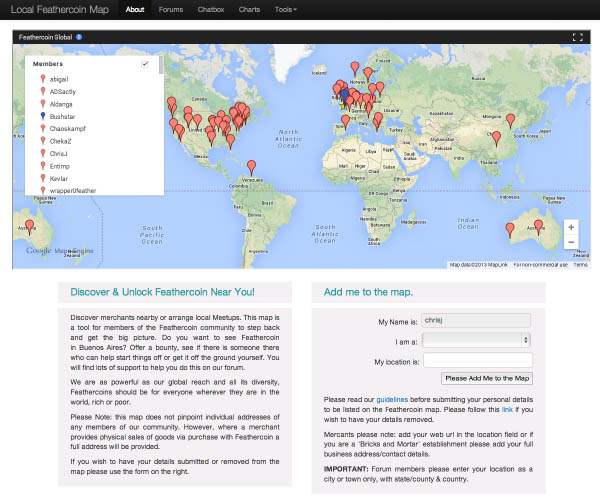Click the red pin next to ChrisJ

(x=43, y=153)
